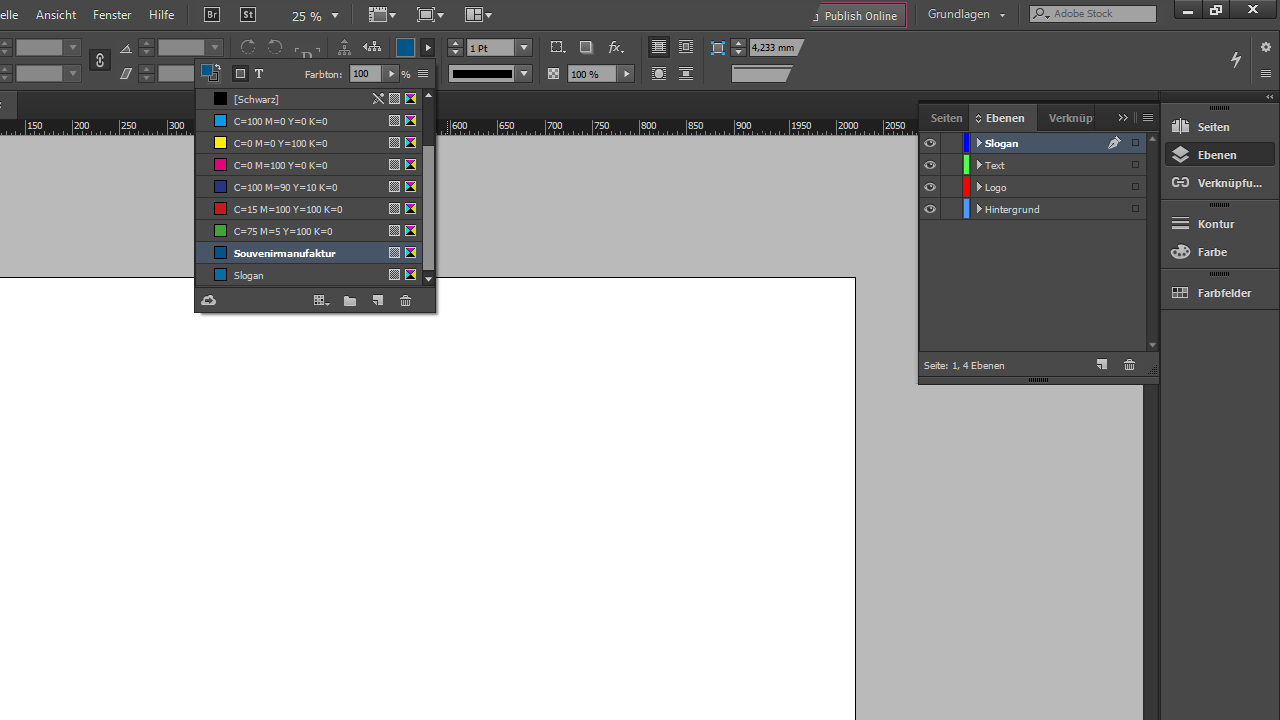Image resolution: width=1280 pixels, height=720 pixels.
Task: Select the Farbfelder panel icon
Action: (1219, 292)
